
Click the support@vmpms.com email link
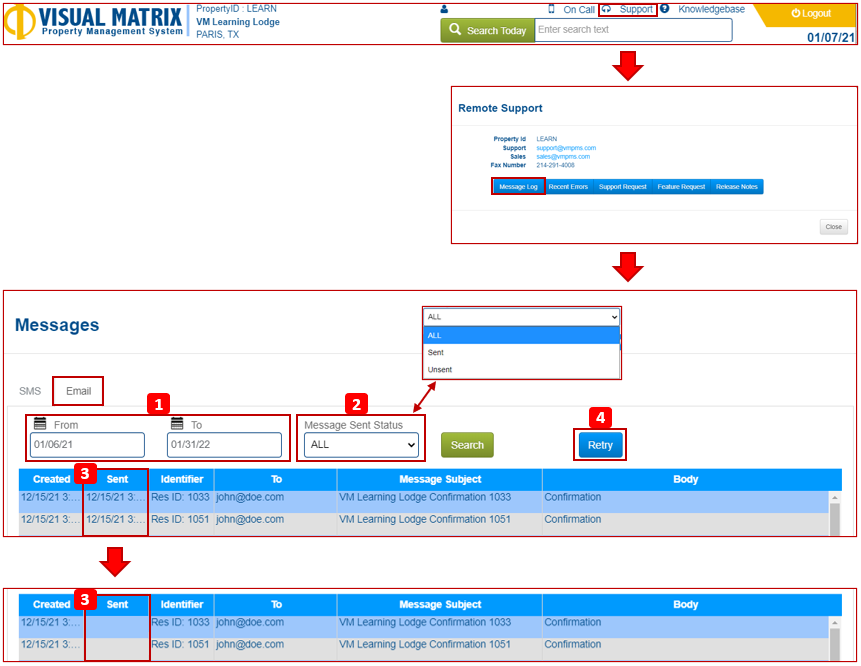(565, 148)
